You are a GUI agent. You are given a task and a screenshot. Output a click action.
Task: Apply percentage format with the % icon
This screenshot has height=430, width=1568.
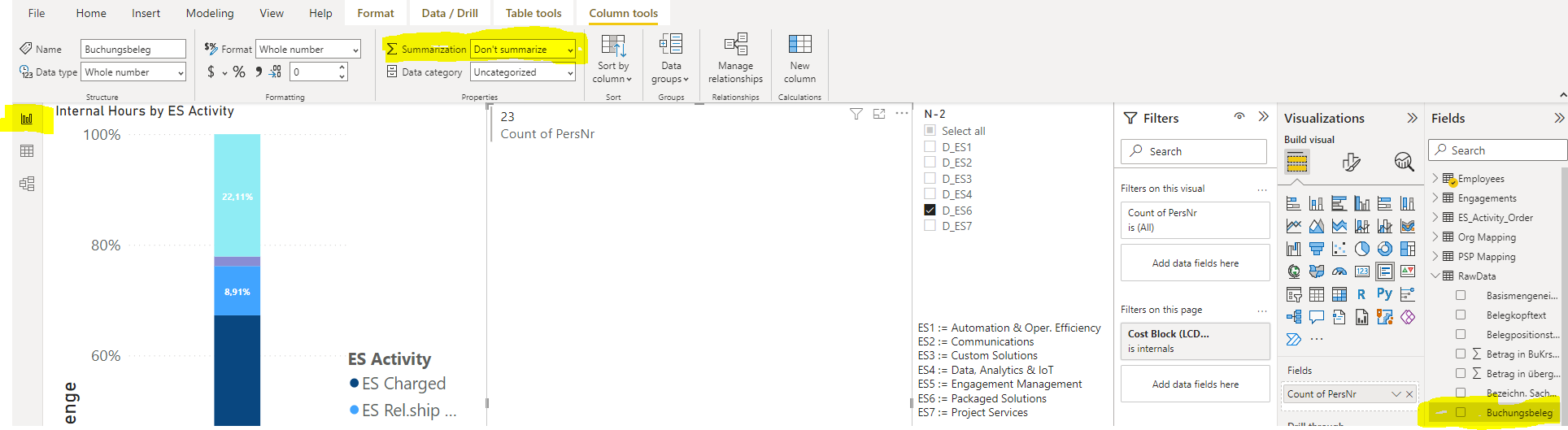point(239,72)
